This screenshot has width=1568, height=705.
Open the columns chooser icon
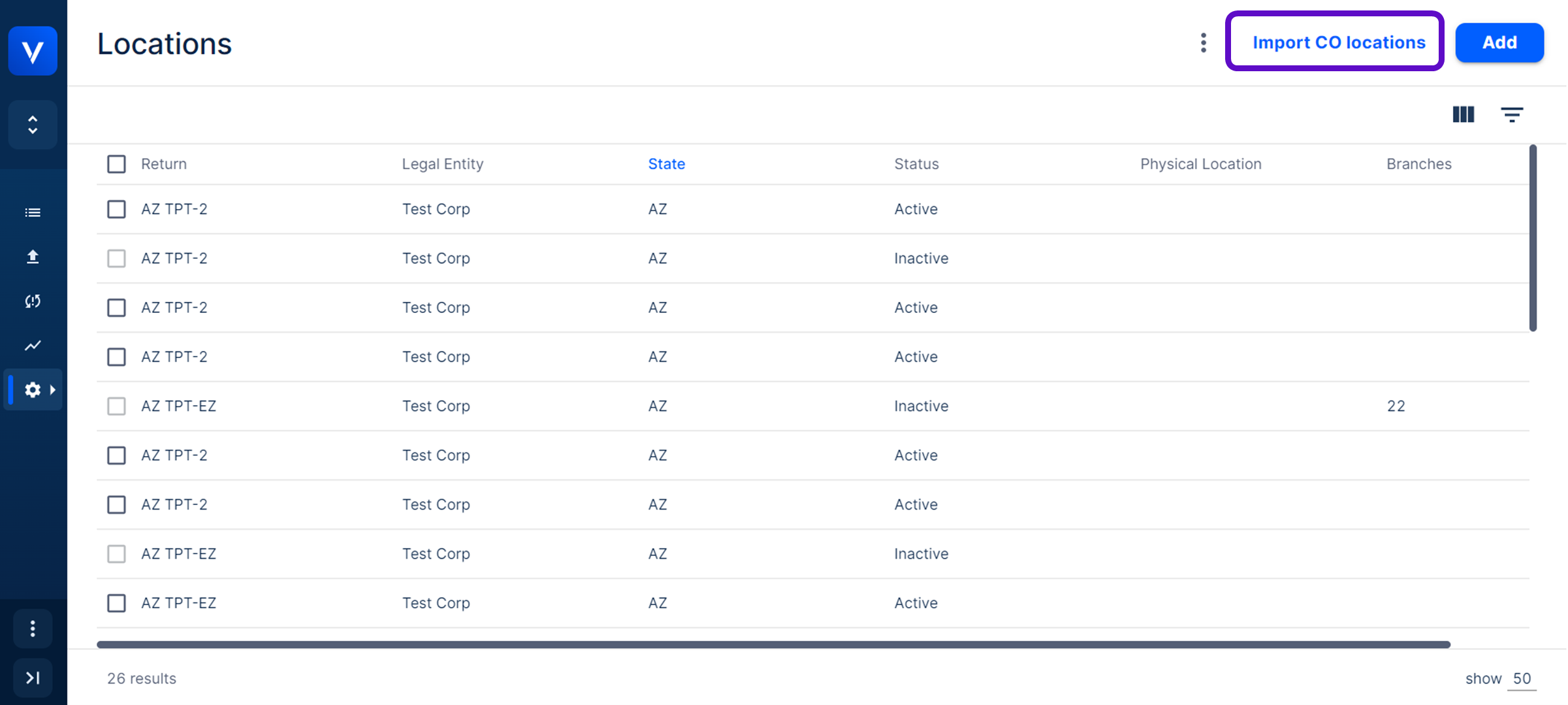(x=1464, y=114)
